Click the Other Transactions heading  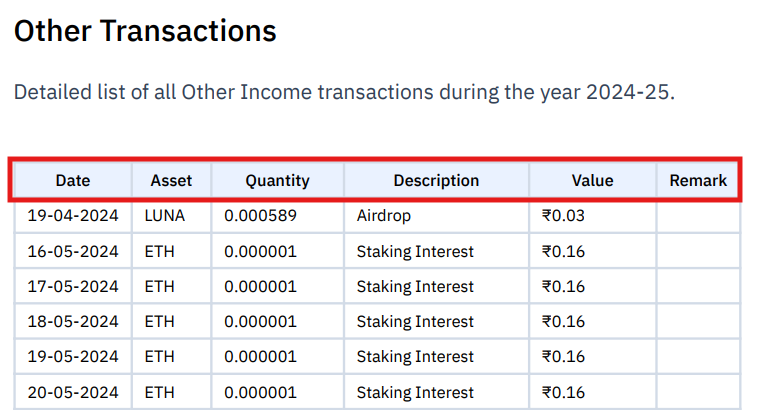[145, 31]
